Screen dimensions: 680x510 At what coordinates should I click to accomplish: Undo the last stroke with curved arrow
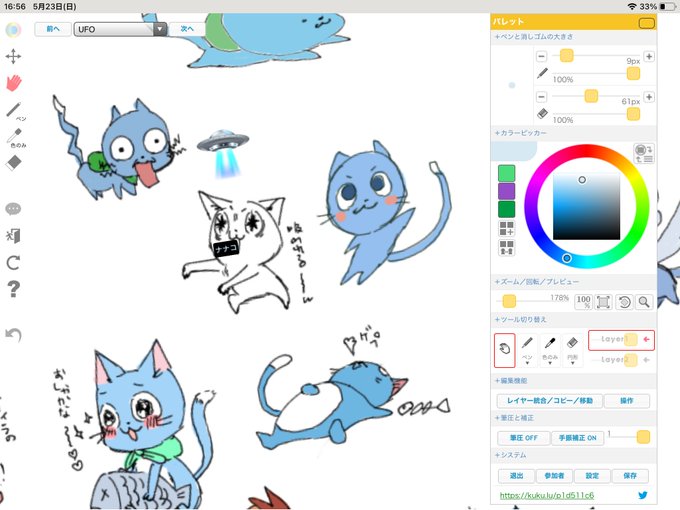(x=13, y=335)
